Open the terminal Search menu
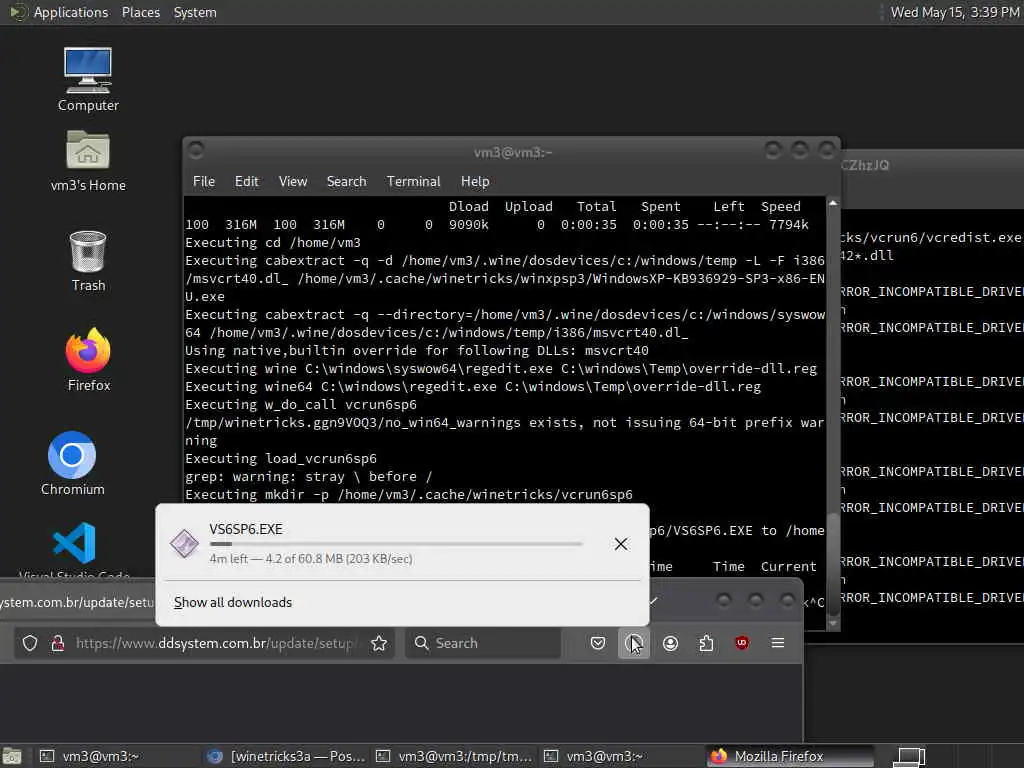 coord(346,182)
